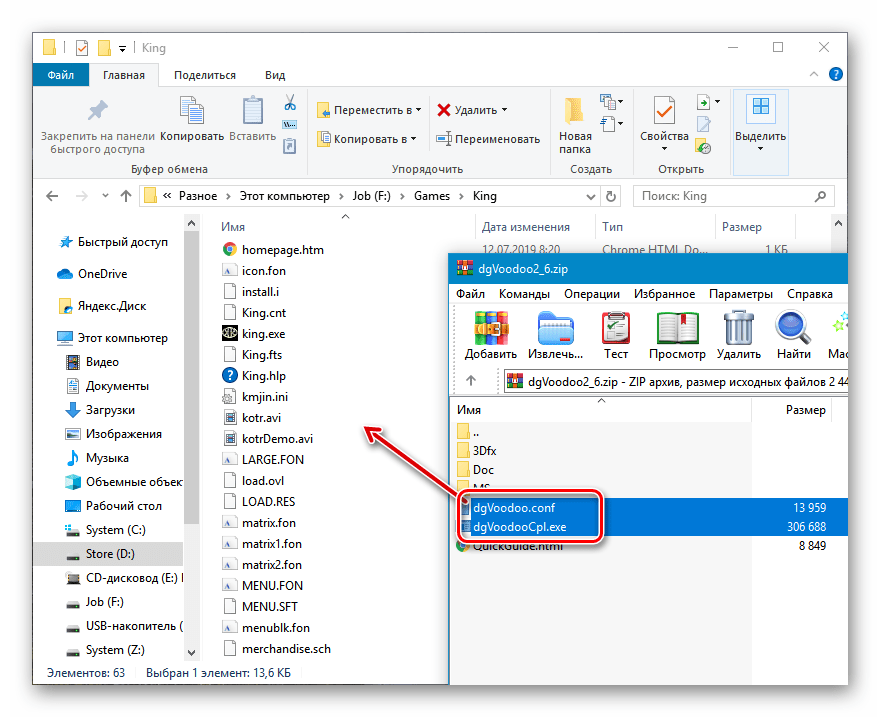Expand the Переместить в dropdown
This screenshot has height=717, width=880.
pyautogui.click(x=418, y=110)
